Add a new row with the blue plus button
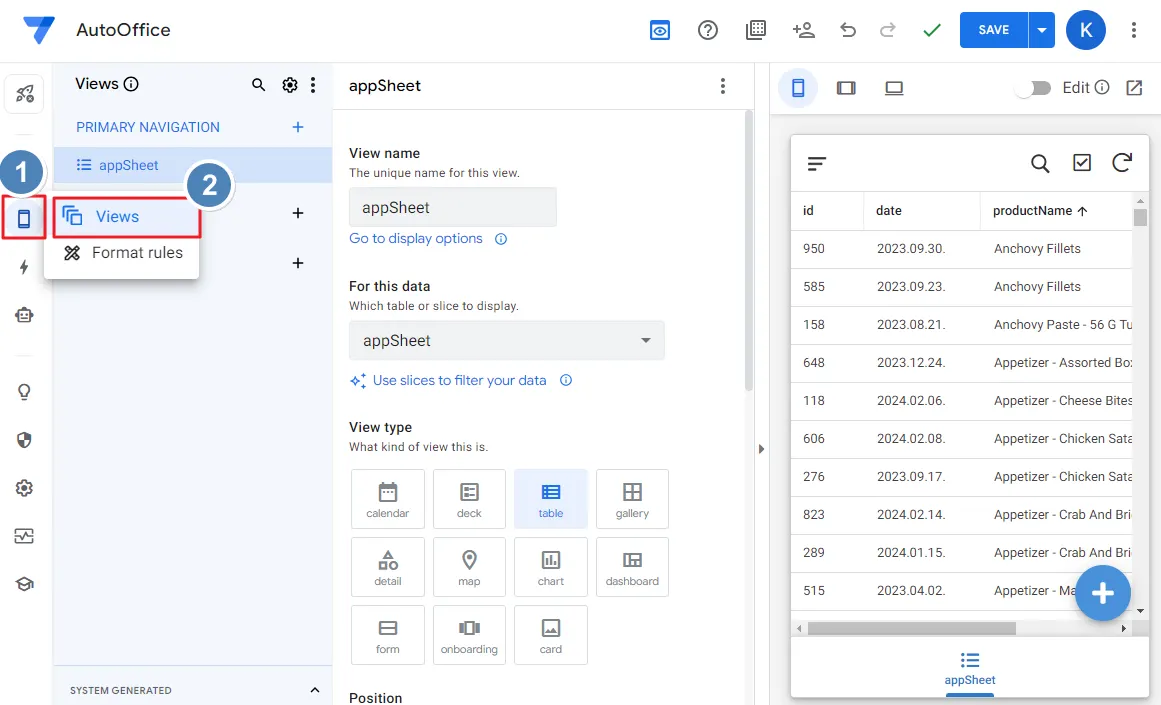This screenshot has height=705, width=1161. pyautogui.click(x=1103, y=592)
